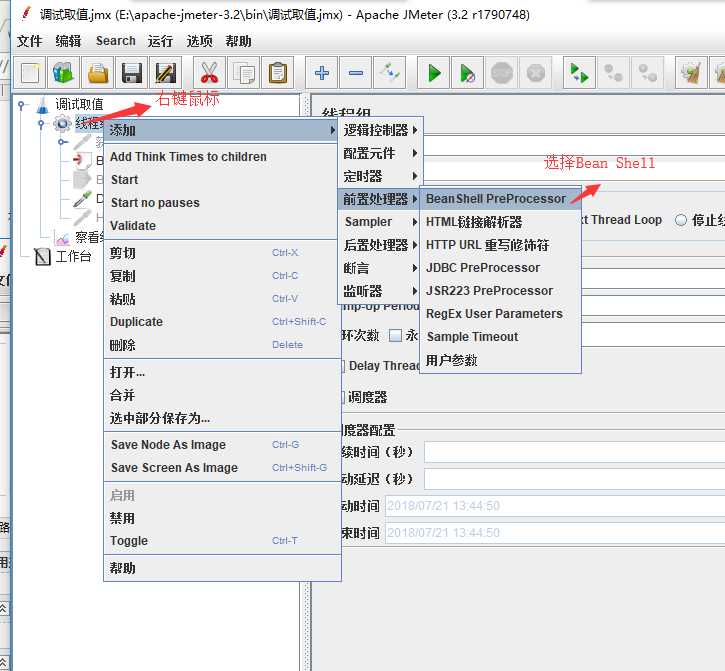Collapse the thread group tree node
725x671 pixels.
click(x=41, y=124)
